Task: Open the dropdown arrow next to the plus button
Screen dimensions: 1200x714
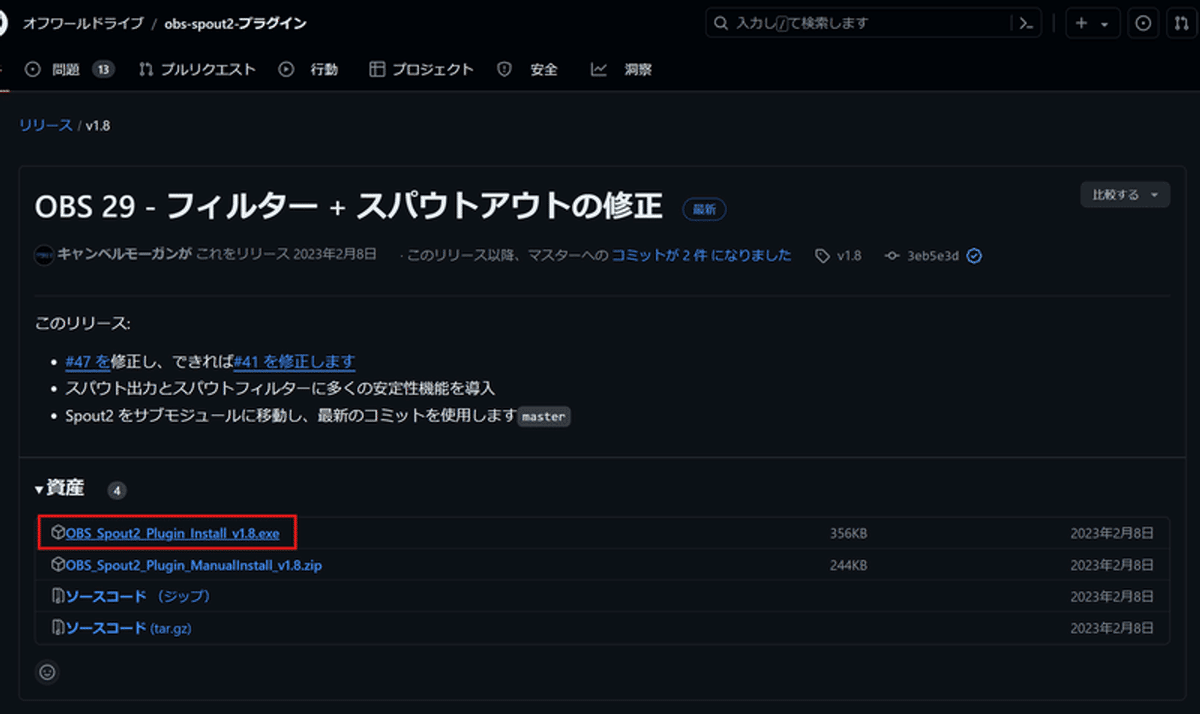Action: click(1105, 24)
